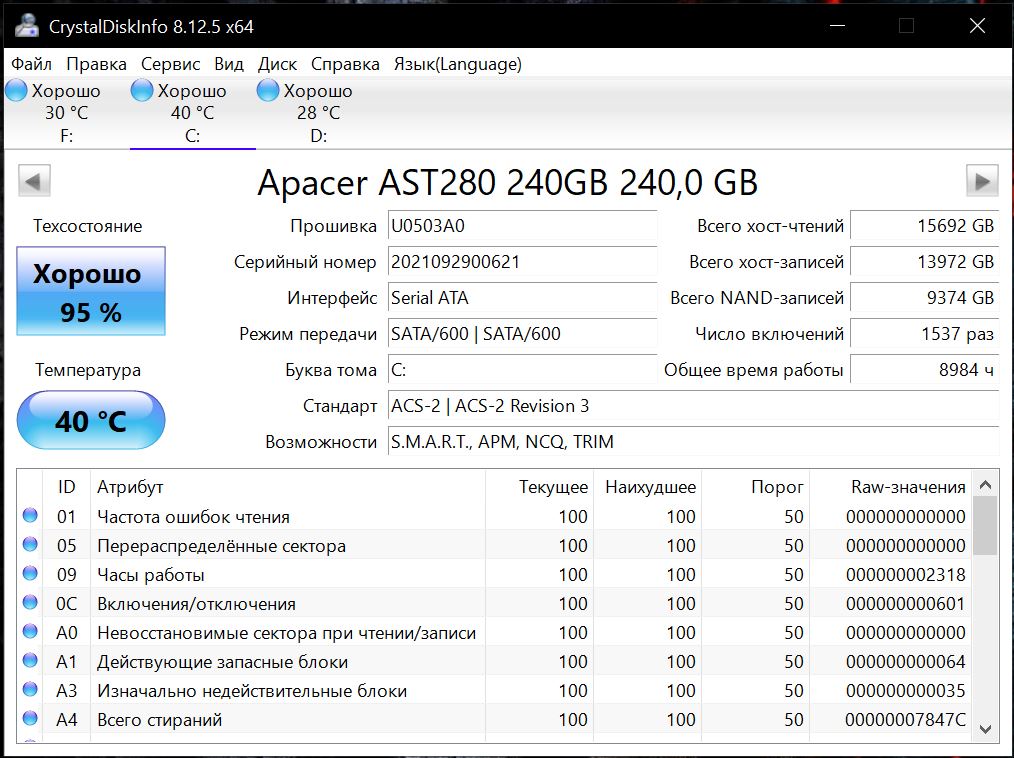
Task: Click the Интерфейс field Serial ATA
Action: (523, 298)
